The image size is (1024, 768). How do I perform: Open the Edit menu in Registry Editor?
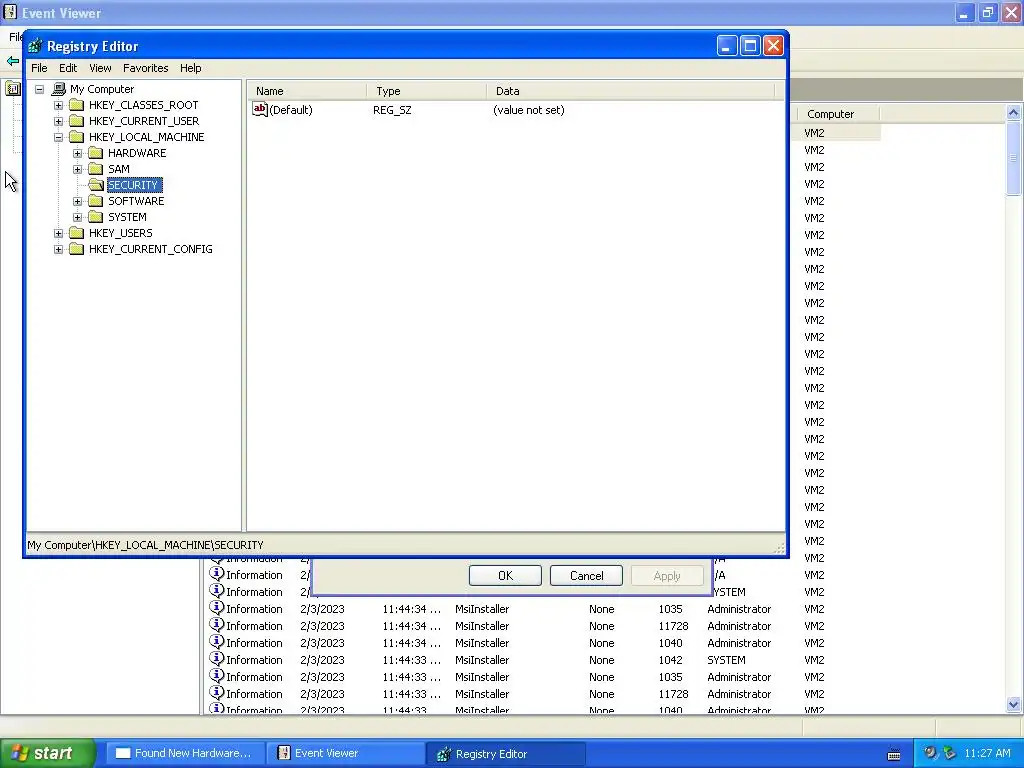68,68
